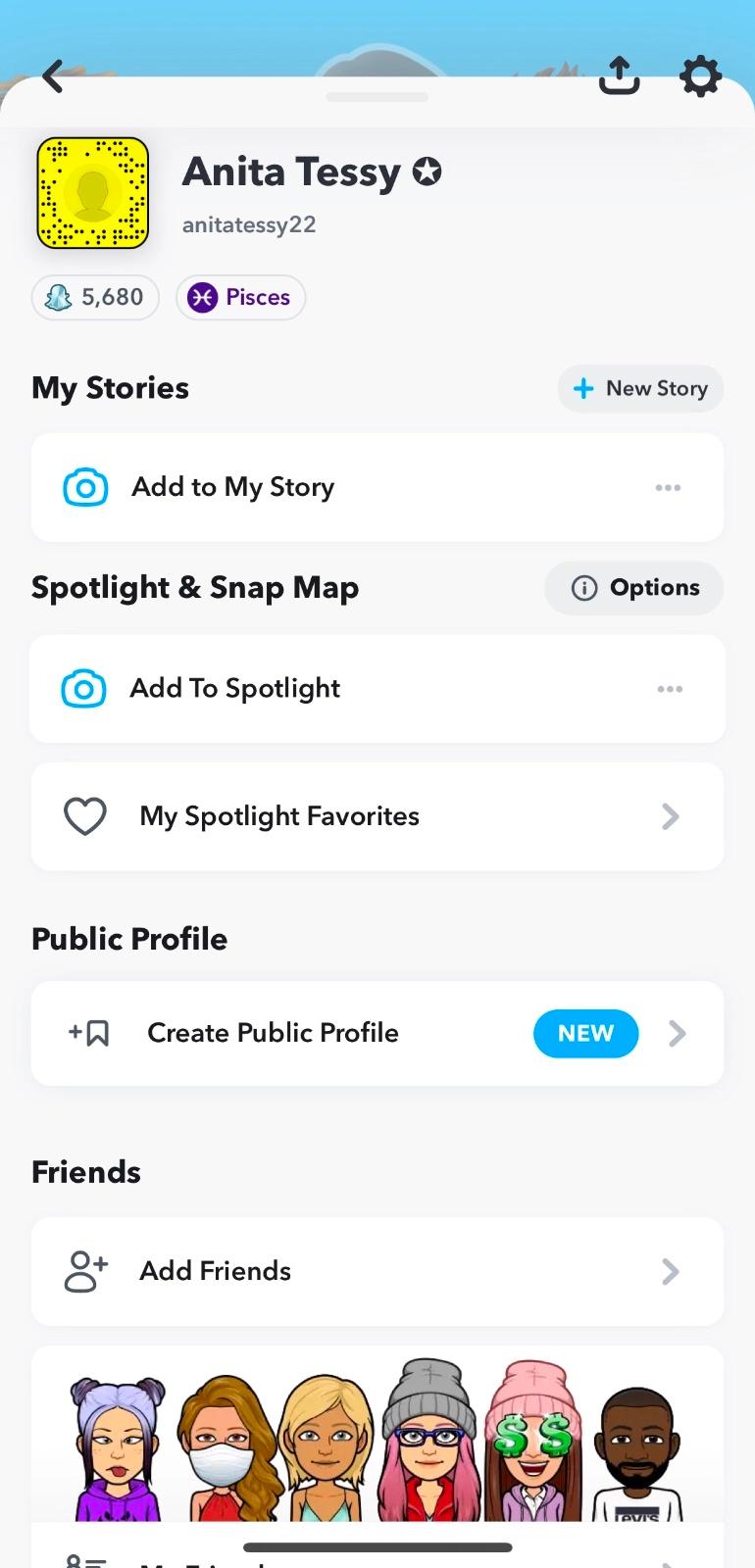Tap the Snap score 5,680 badge
Viewport: 755px width, 1568px height.
click(95, 297)
